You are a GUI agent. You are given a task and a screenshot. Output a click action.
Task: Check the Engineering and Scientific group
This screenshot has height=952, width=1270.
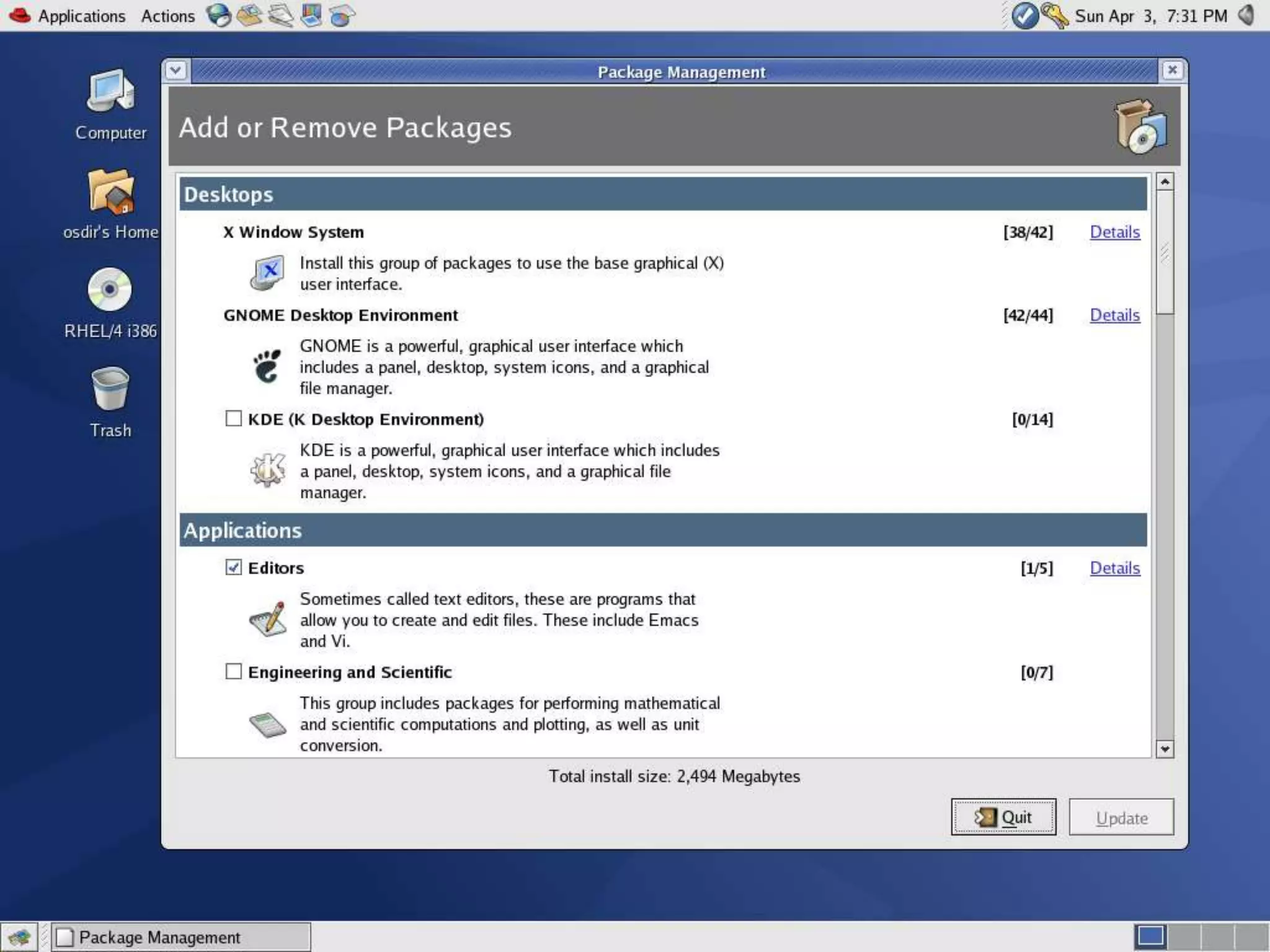(233, 671)
